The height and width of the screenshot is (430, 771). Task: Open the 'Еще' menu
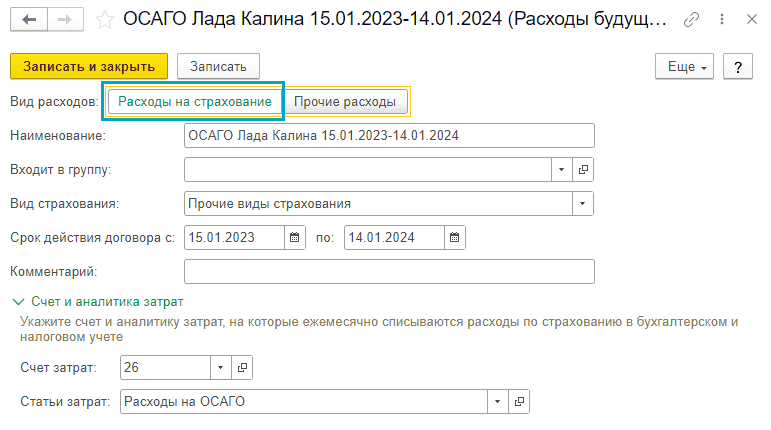coord(685,66)
